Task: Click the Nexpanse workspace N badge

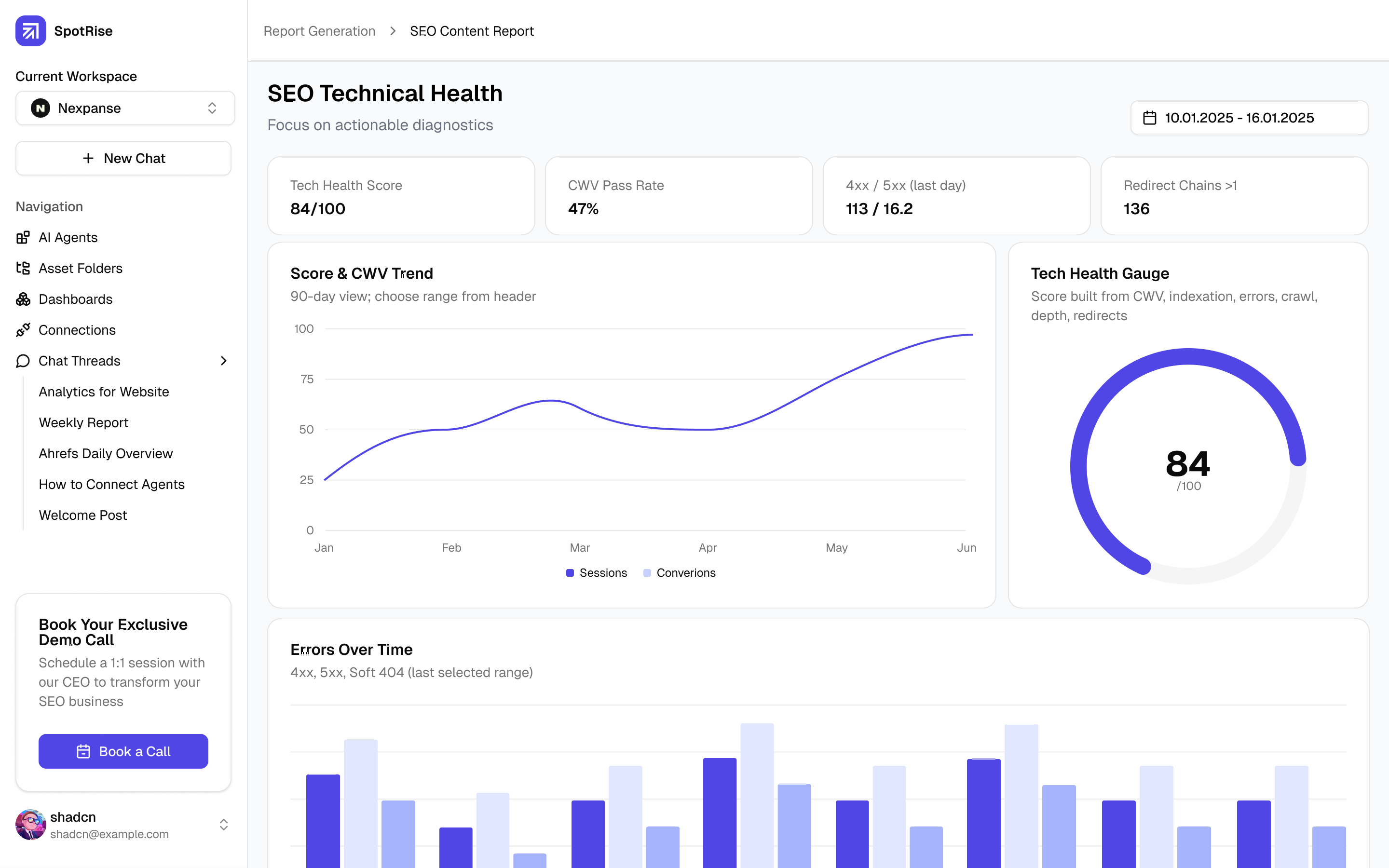Action: pyautogui.click(x=40, y=108)
